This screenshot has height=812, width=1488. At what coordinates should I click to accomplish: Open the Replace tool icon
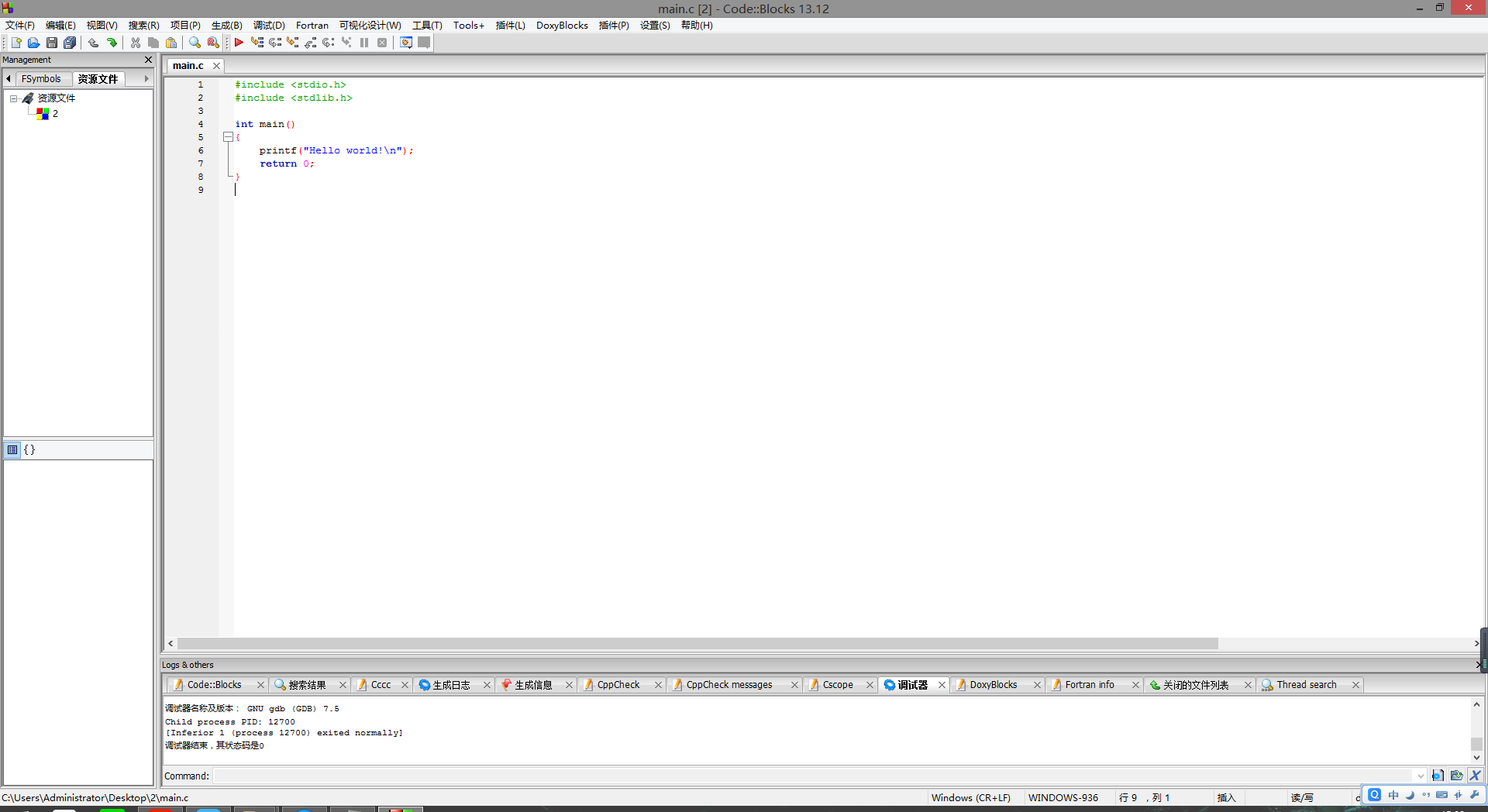click(x=213, y=43)
